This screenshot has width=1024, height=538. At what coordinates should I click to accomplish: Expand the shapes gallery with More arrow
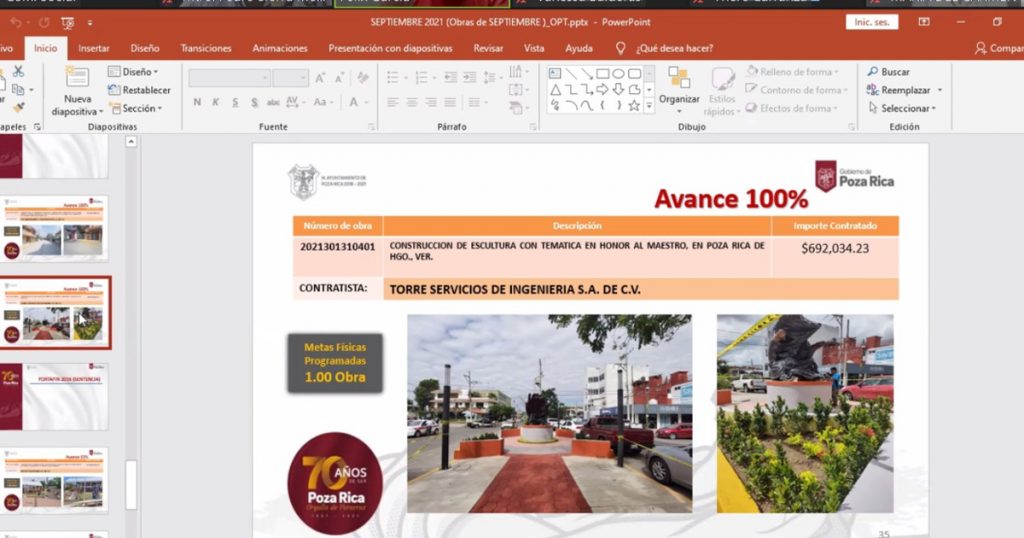click(x=649, y=105)
